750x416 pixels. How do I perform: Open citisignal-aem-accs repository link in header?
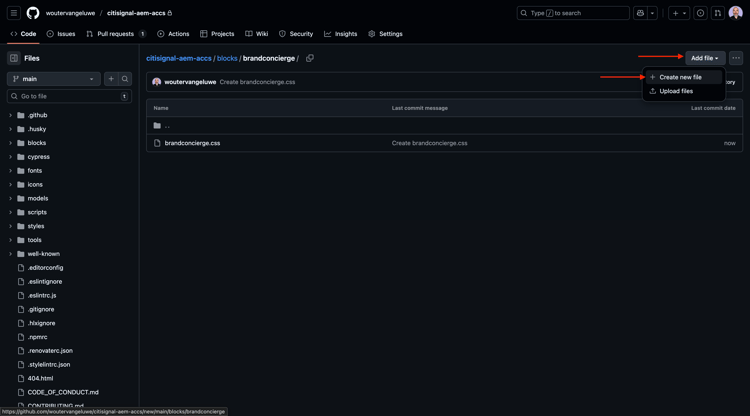(136, 13)
